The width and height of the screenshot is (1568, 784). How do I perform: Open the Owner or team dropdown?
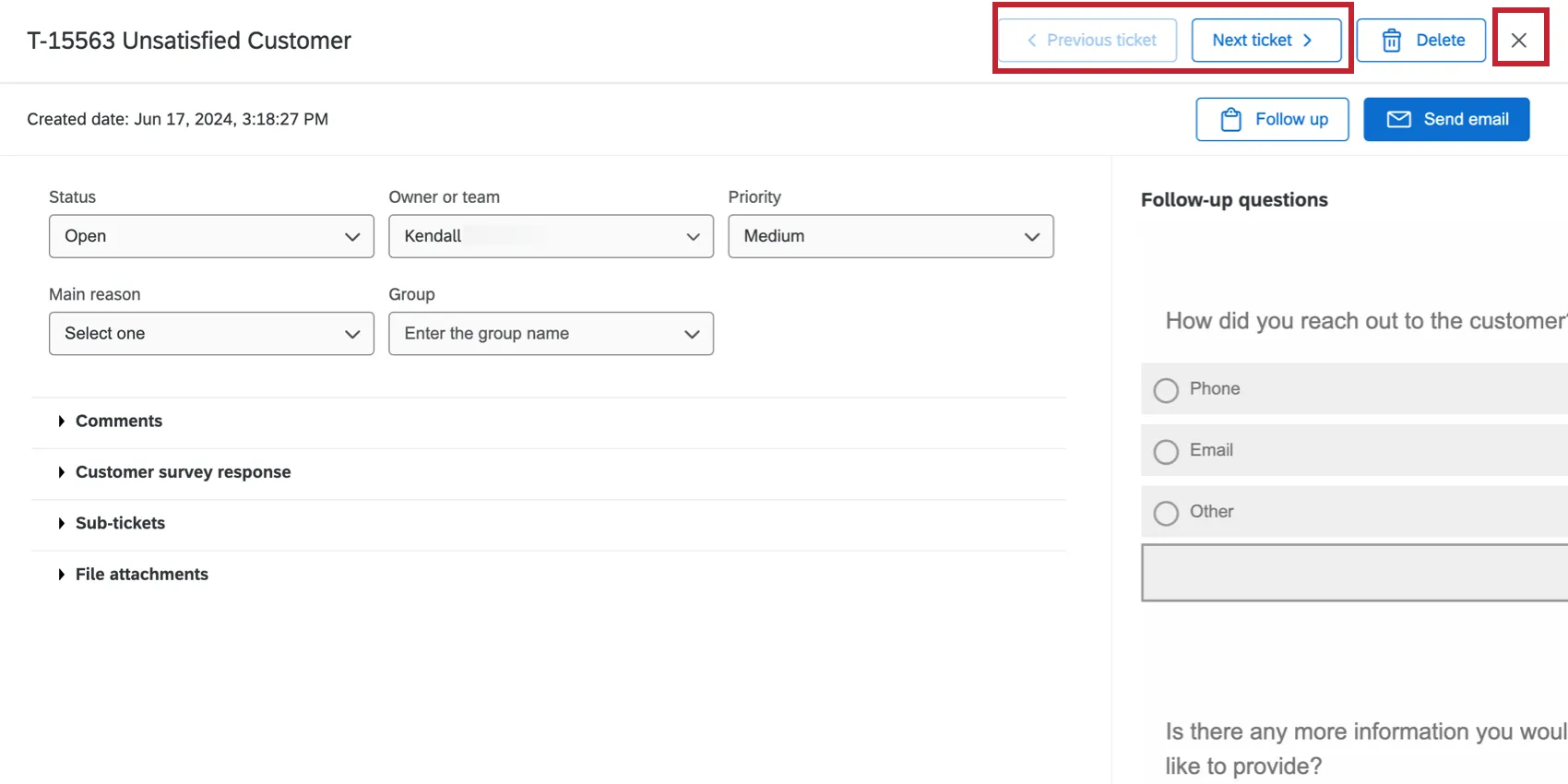tap(551, 236)
